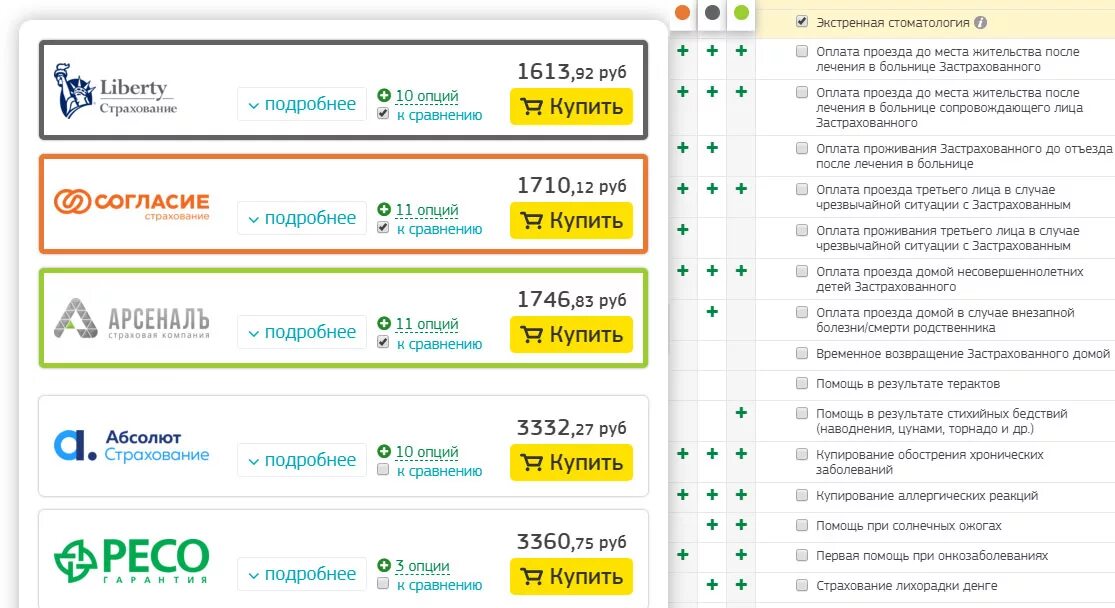This screenshot has height=608, width=1115.
Task: Click к сравнению link for Liberty
Action: (439, 115)
